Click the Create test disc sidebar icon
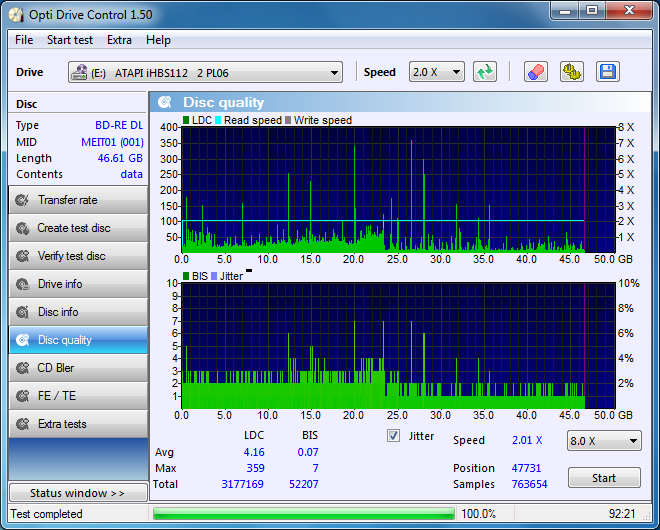660x530 pixels. click(x=22, y=228)
